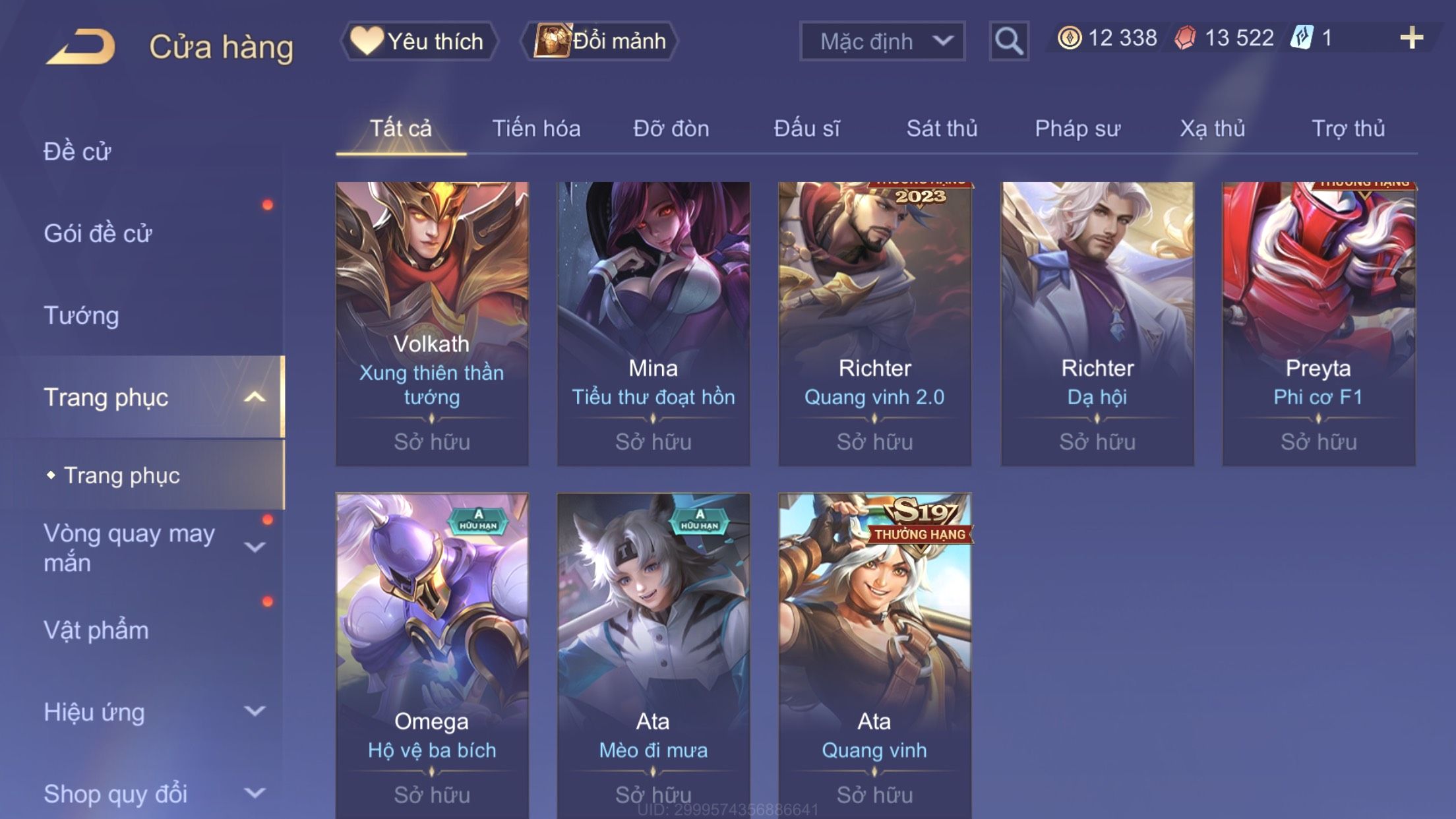This screenshot has width=1456, height=819.
Task: Tap the gold coin currency icon
Action: tap(1069, 38)
